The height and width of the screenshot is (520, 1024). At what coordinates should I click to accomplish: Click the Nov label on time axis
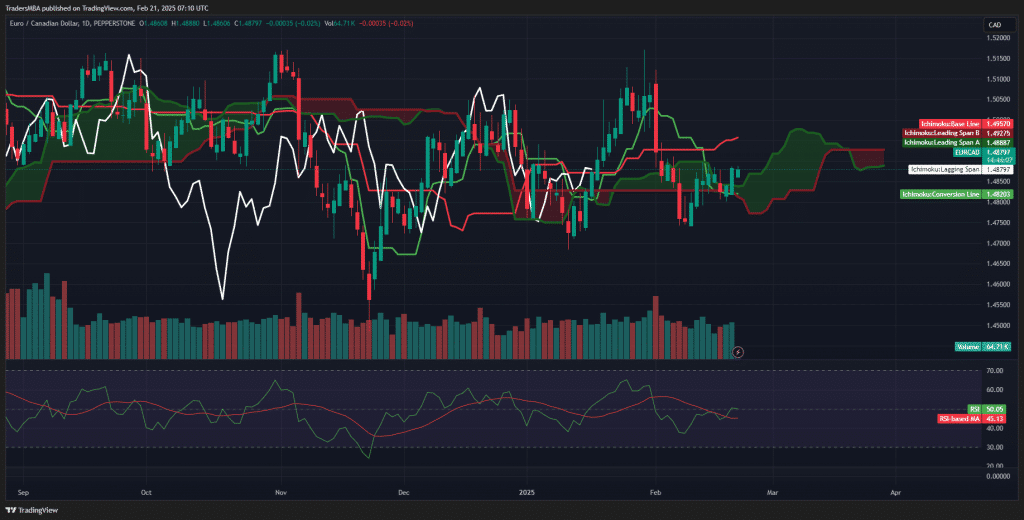281,493
